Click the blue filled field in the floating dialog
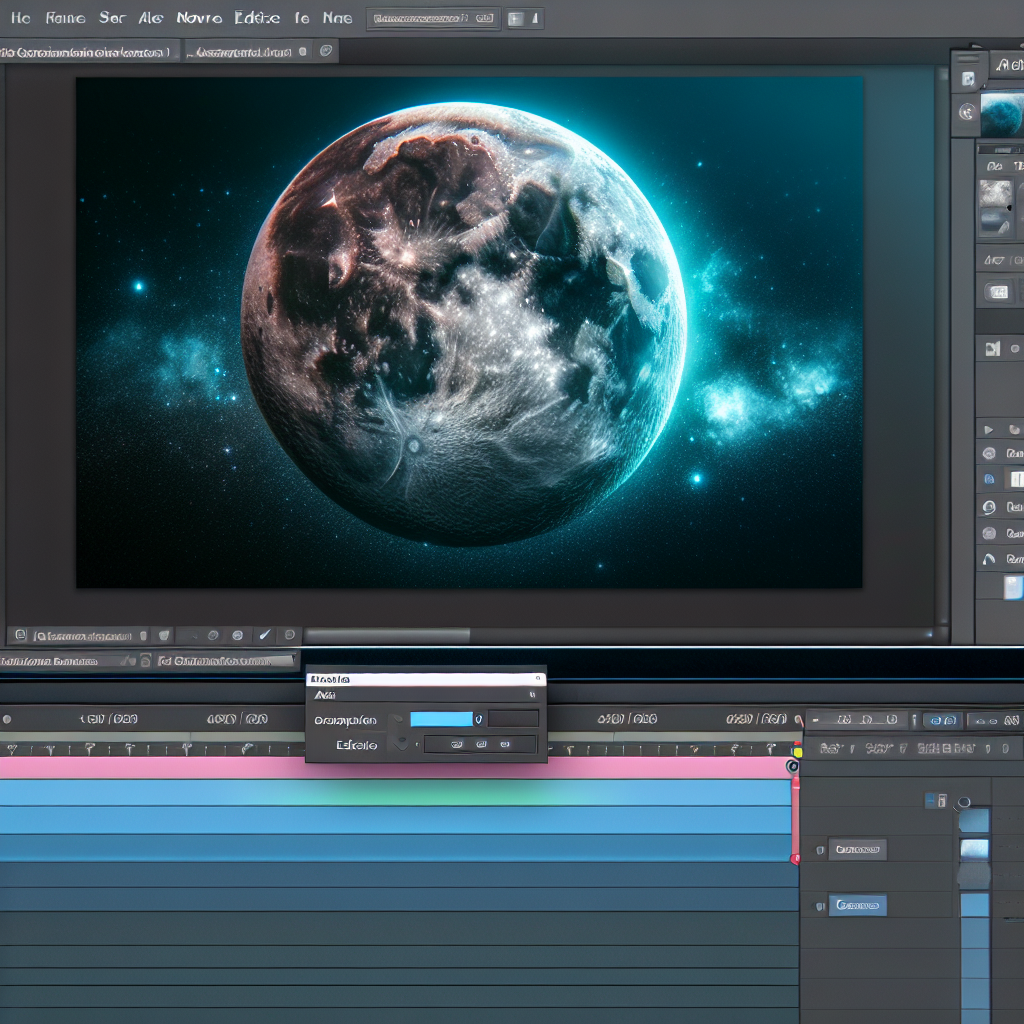Screen dimensions: 1024x1024 (x=441, y=719)
